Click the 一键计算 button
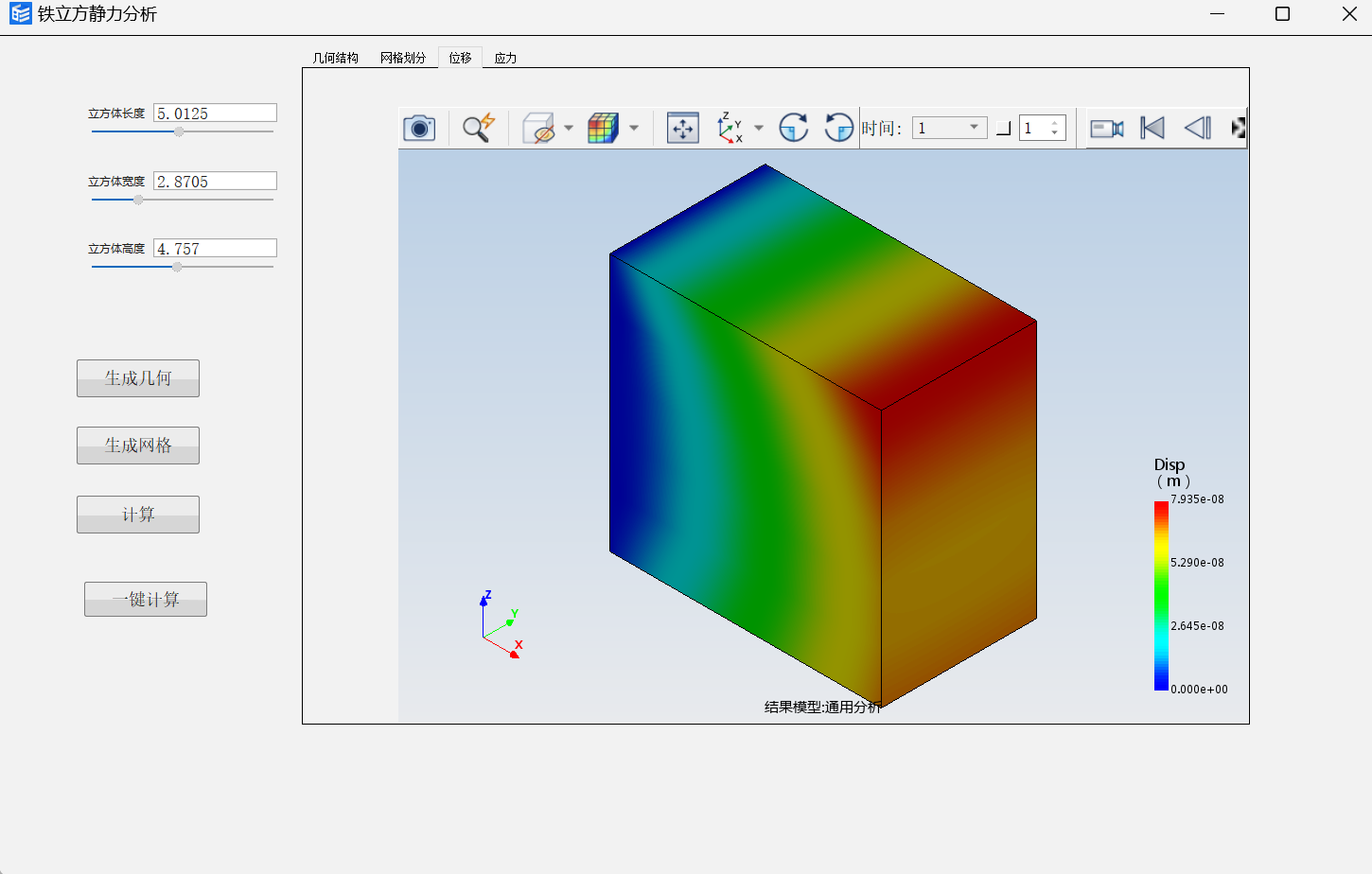The height and width of the screenshot is (874, 1372). pyautogui.click(x=146, y=599)
